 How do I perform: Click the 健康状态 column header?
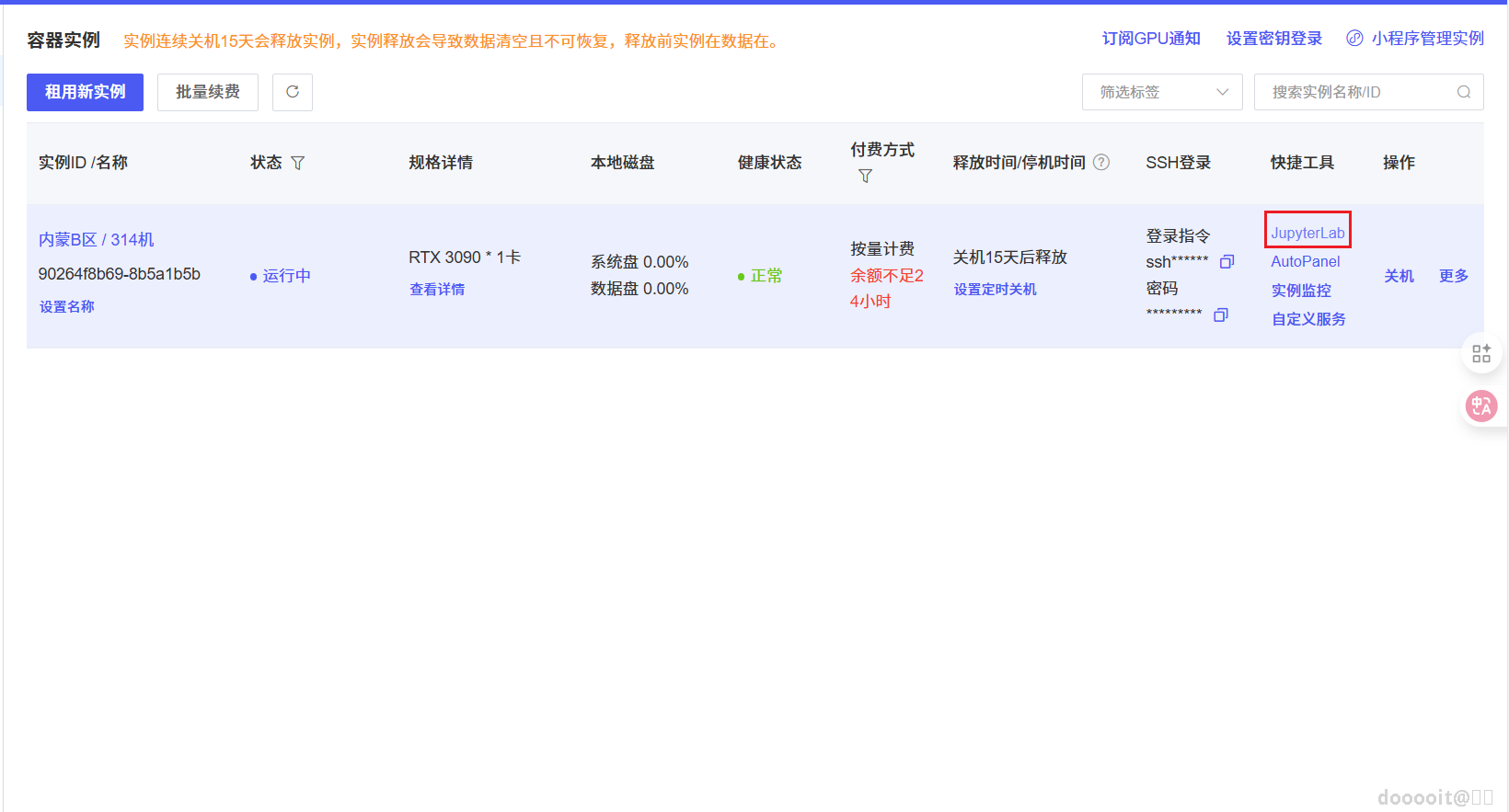[770, 163]
